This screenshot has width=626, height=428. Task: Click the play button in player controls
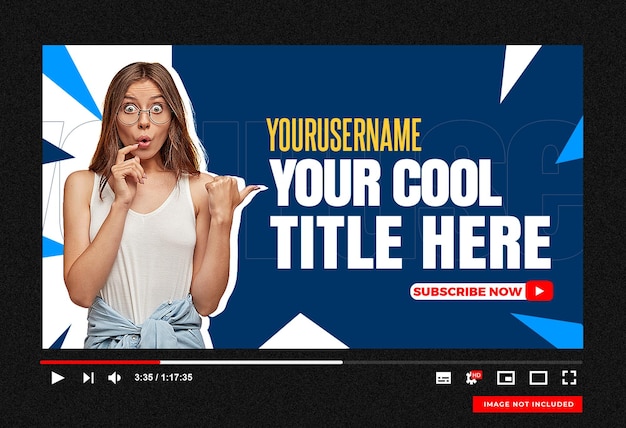tap(57, 378)
